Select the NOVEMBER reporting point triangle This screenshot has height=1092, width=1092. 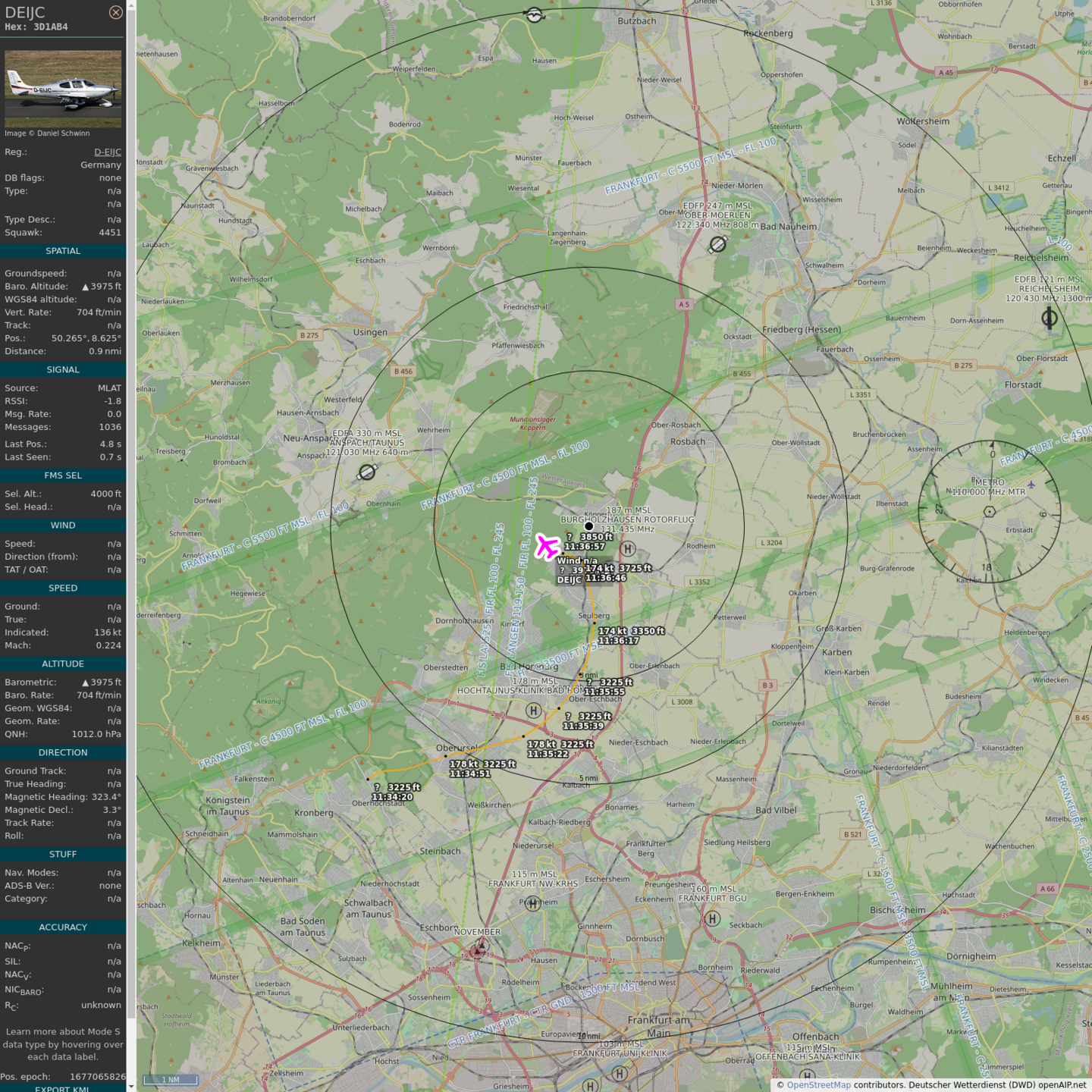coord(479,949)
